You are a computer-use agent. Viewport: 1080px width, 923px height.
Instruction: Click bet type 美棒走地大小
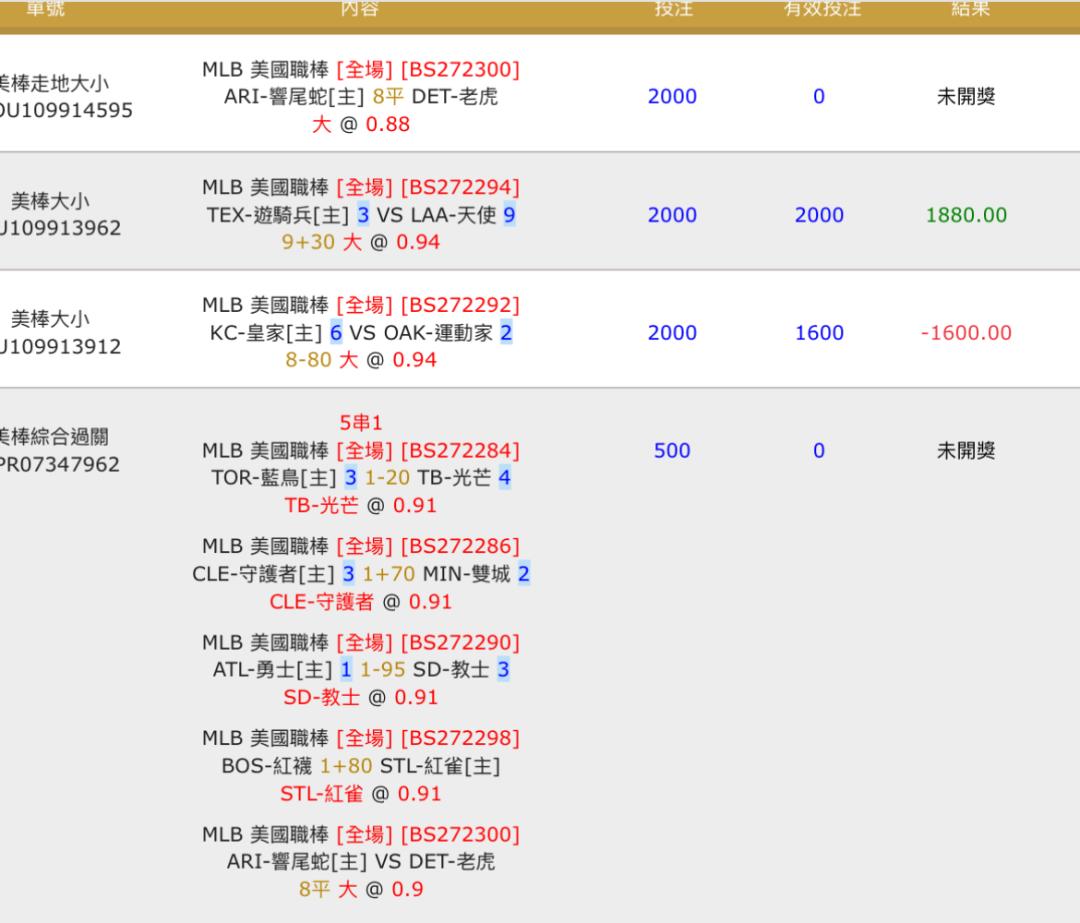(54, 83)
